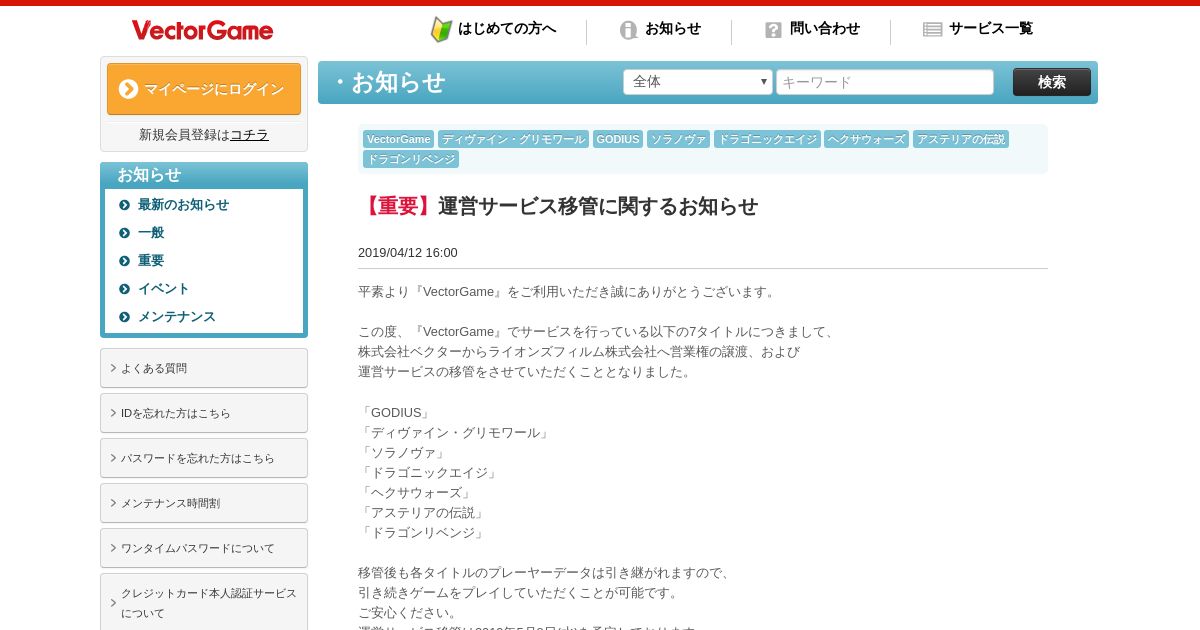Focus the キーワード search field

coord(885,82)
